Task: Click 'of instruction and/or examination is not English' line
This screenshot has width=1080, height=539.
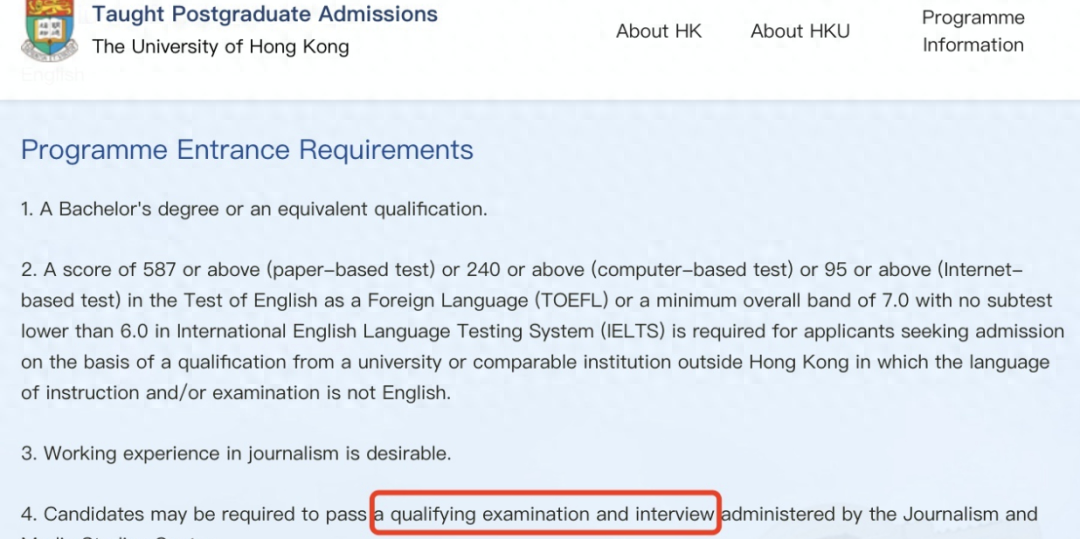Action: [236, 392]
